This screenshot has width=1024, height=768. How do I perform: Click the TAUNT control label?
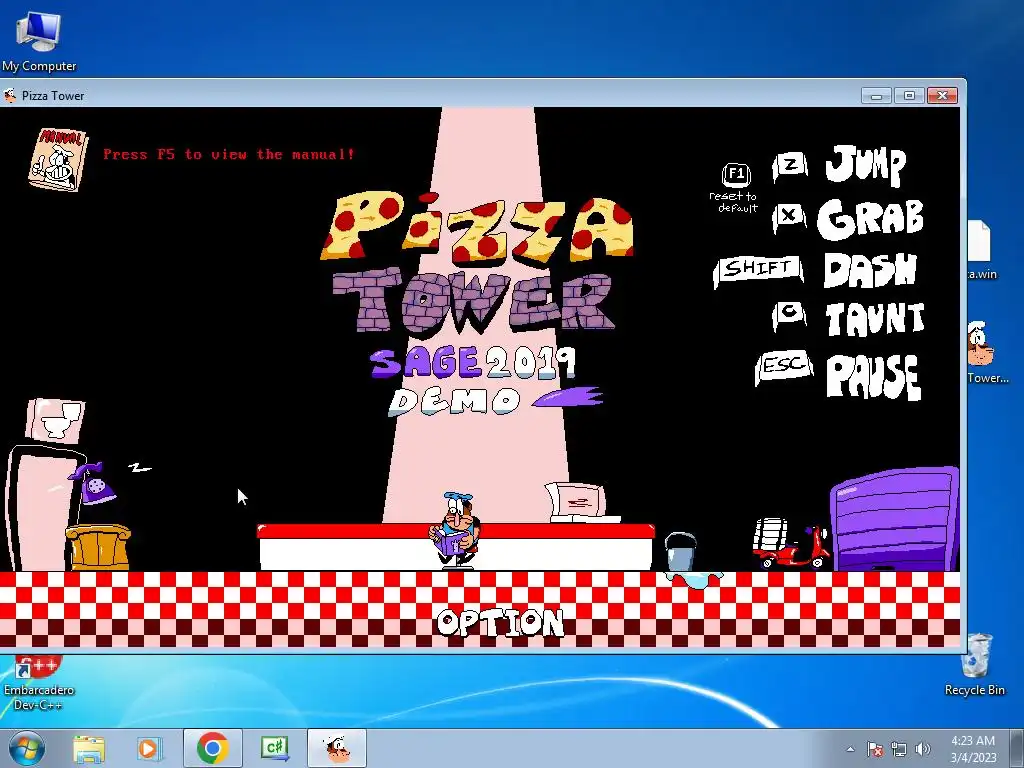875,319
